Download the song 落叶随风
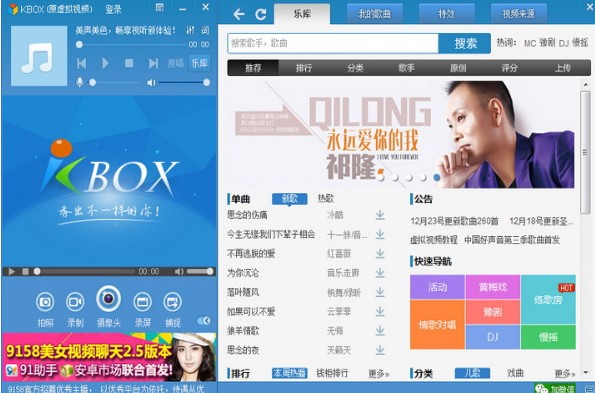Screen dimensions: 595x393 [x=380, y=292]
